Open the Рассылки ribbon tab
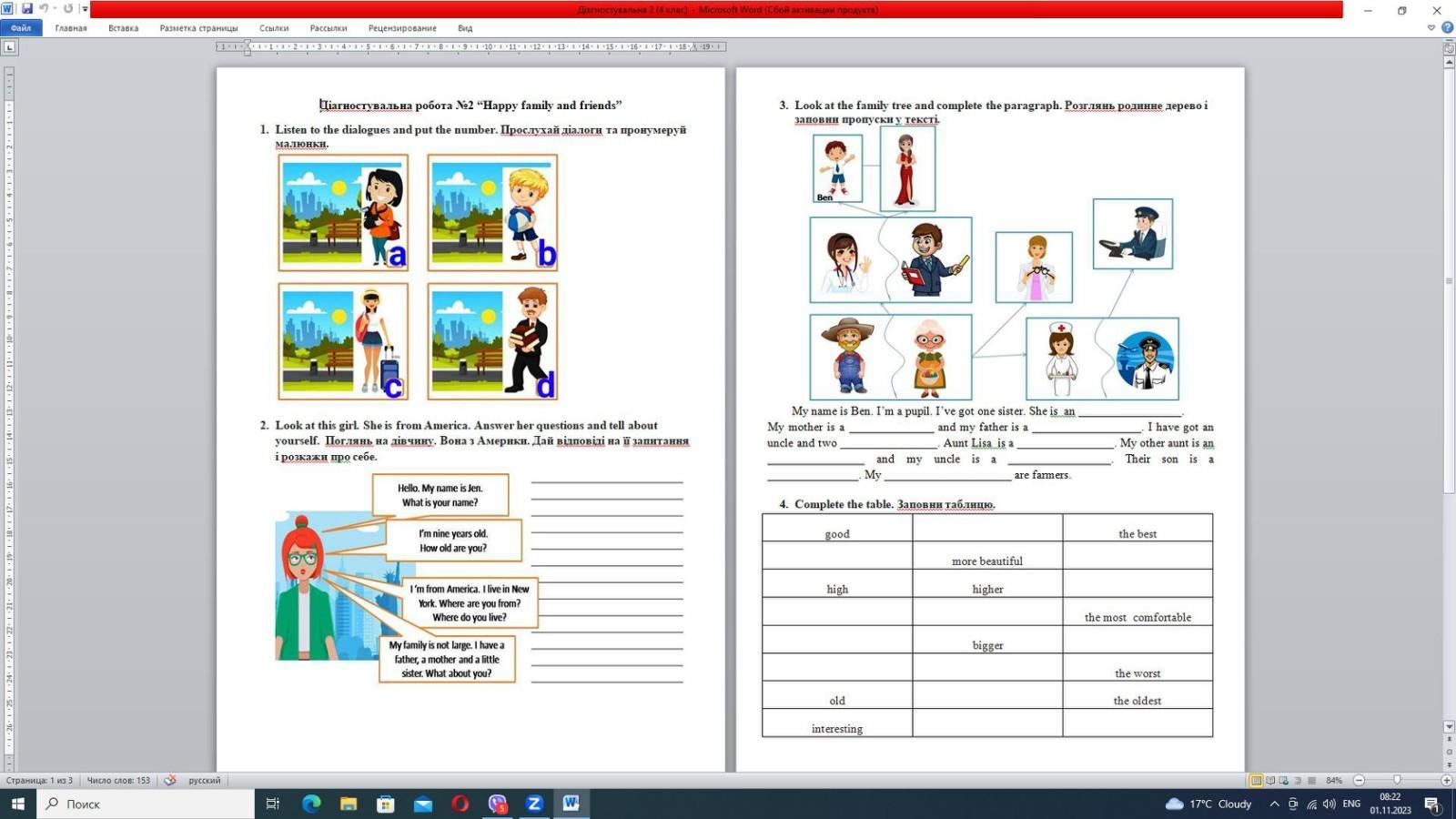The image size is (1456, 819). click(329, 28)
